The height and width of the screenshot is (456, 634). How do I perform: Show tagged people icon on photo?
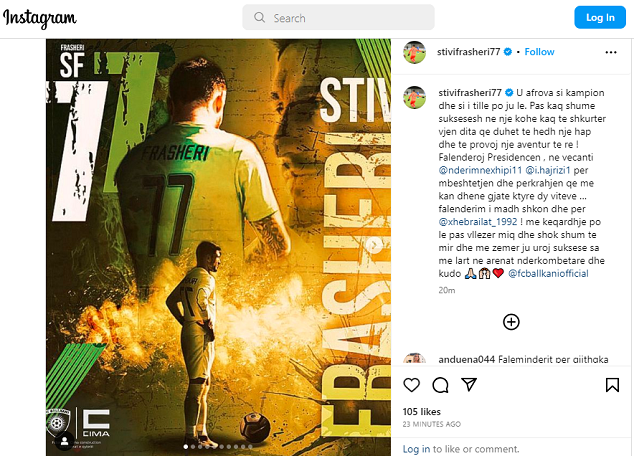pyautogui.click(x=64, y=441)
